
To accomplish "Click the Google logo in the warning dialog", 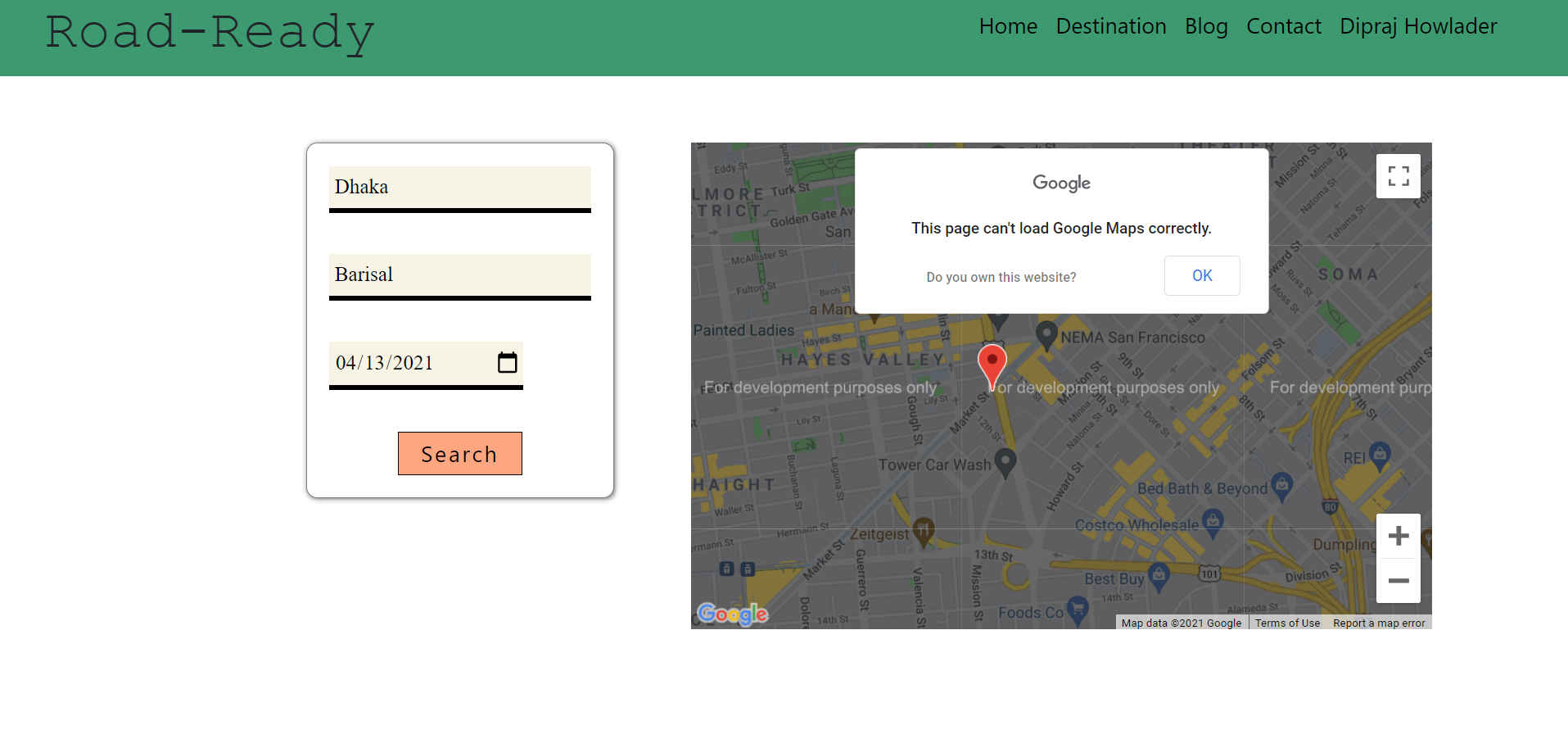I will pyautogui.click(x=1061, y=182).
